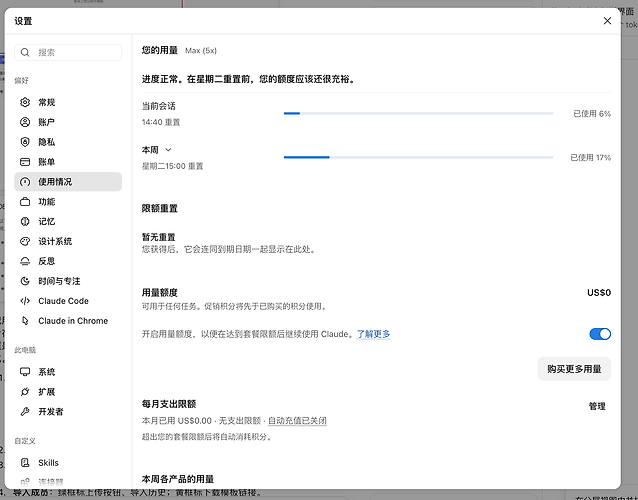This screenshot has height=500, width=638.
Task: Click the 自动充值已关闭 link
Action: (297, 421)
